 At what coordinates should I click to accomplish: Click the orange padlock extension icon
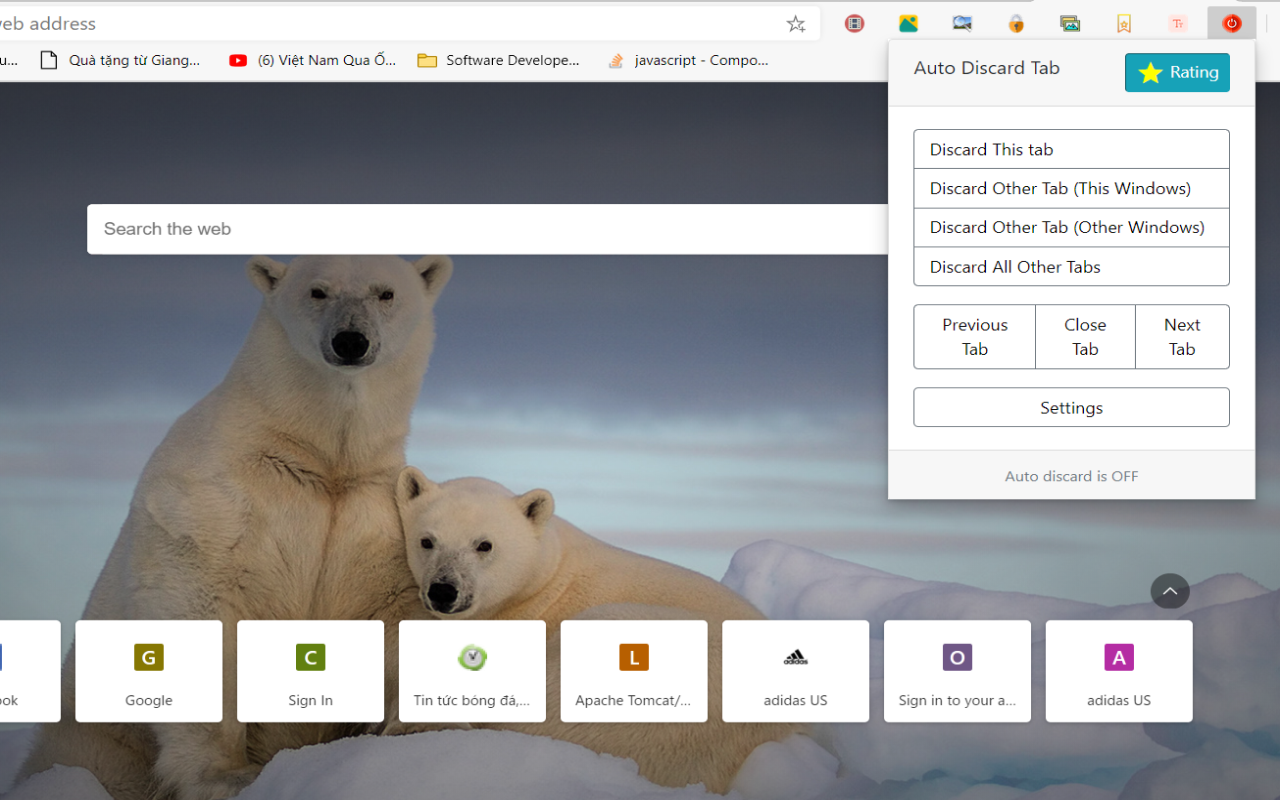click(1016, 24)
